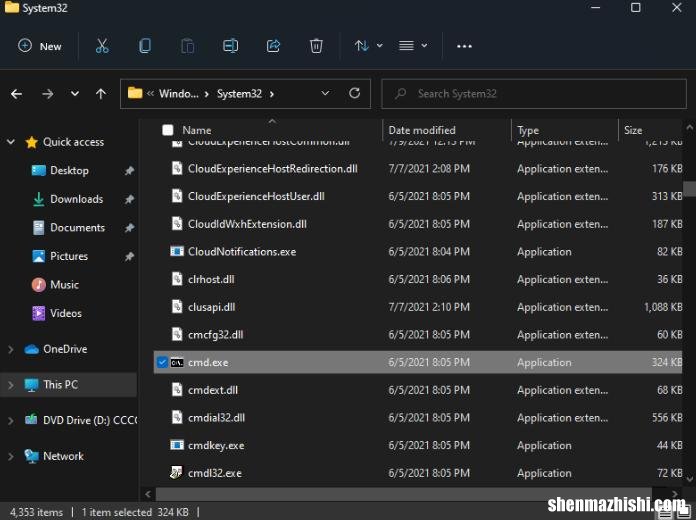Image resolution: width=696 pixels, height=520 pixels.
Task: Click the horizontal scrollbar left arrow
Action: coord(148,494)
